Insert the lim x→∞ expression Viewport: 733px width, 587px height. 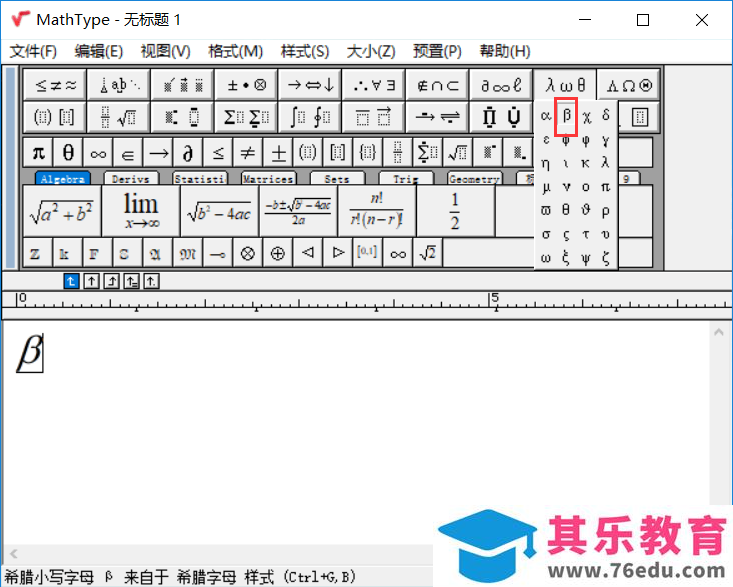coord(141,211)
